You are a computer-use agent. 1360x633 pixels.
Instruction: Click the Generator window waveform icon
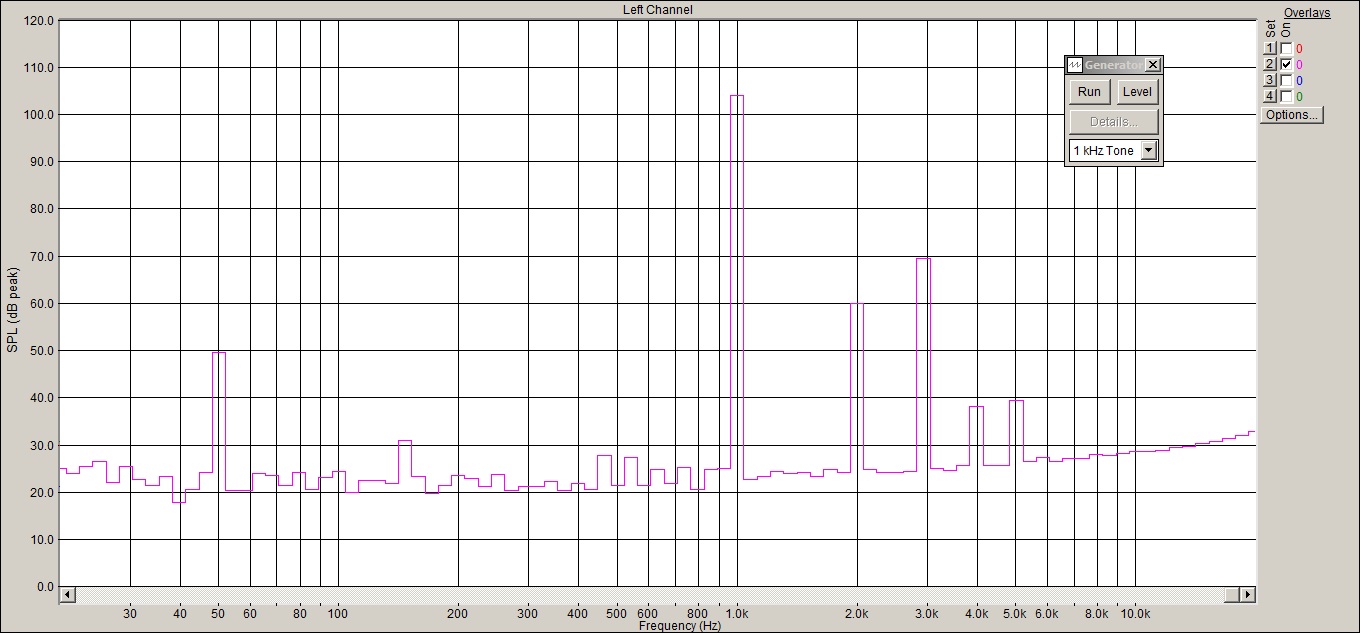pos(1075,65)
